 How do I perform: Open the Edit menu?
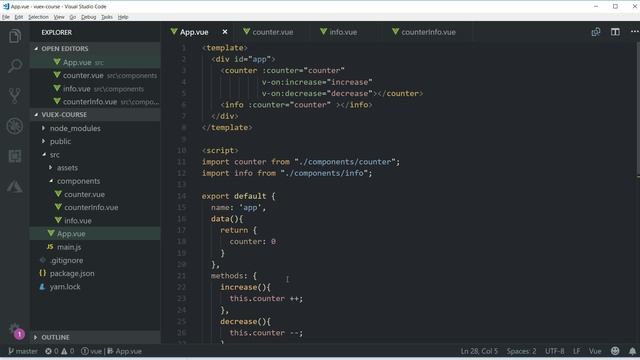point(19,17)
